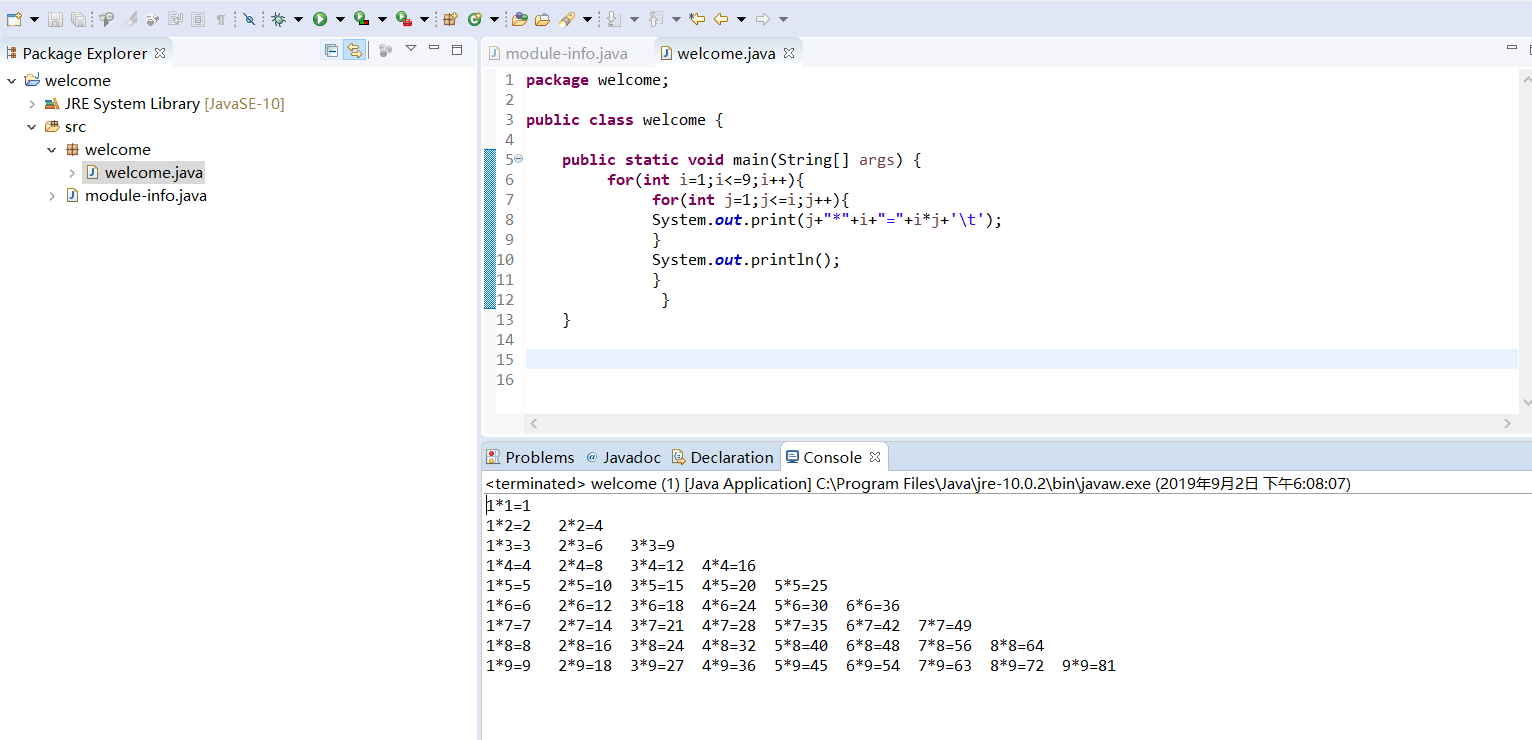Click the Run with Coverage icon

pos(361,19)
